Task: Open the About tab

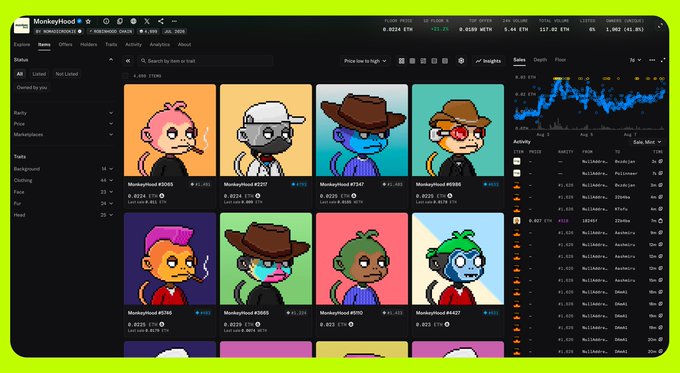Action: [x=184, y=45]
